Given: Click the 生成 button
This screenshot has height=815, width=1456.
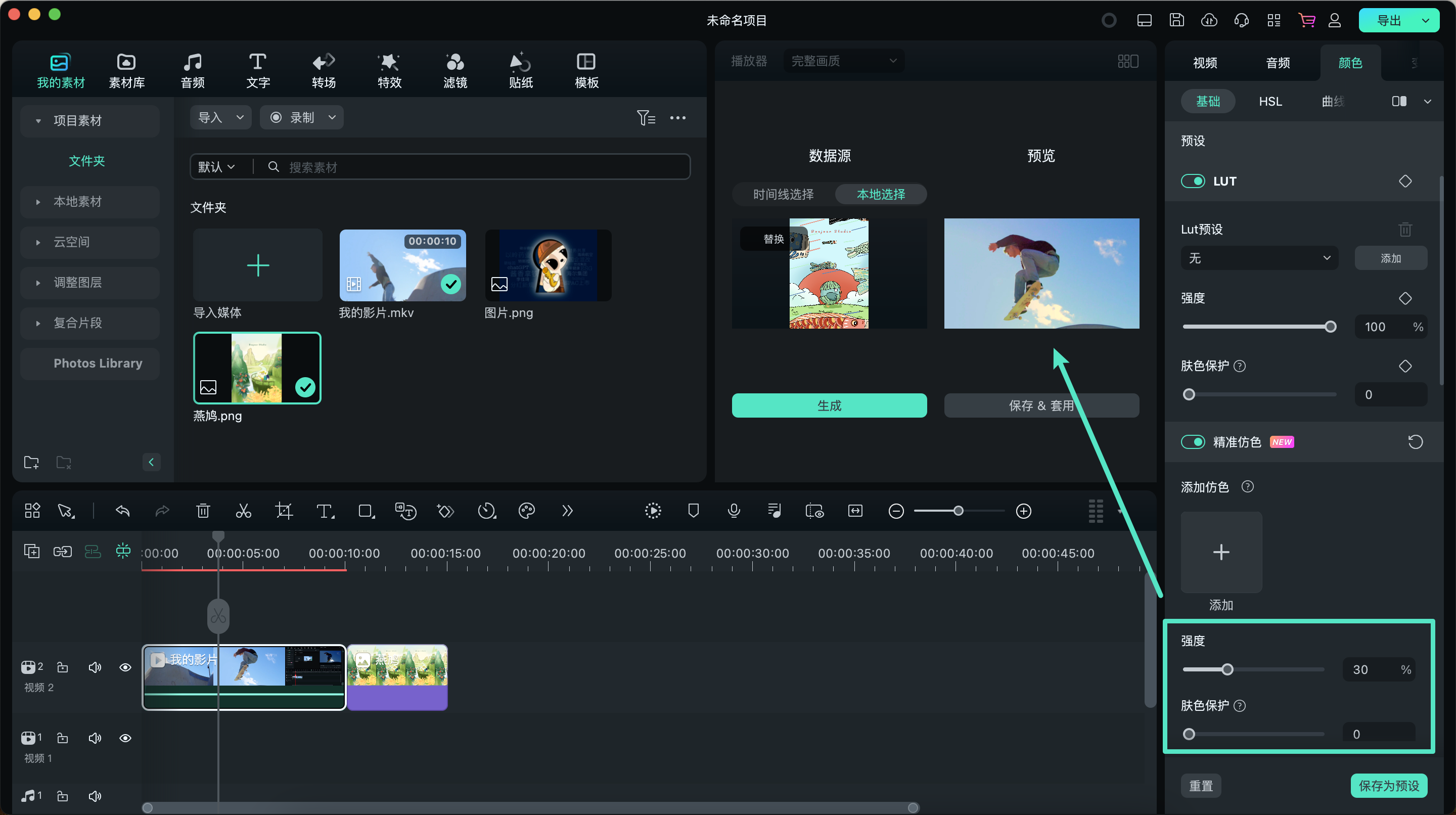Looking at the screenshot, I should pyautogui.click(x=829, y=406).
